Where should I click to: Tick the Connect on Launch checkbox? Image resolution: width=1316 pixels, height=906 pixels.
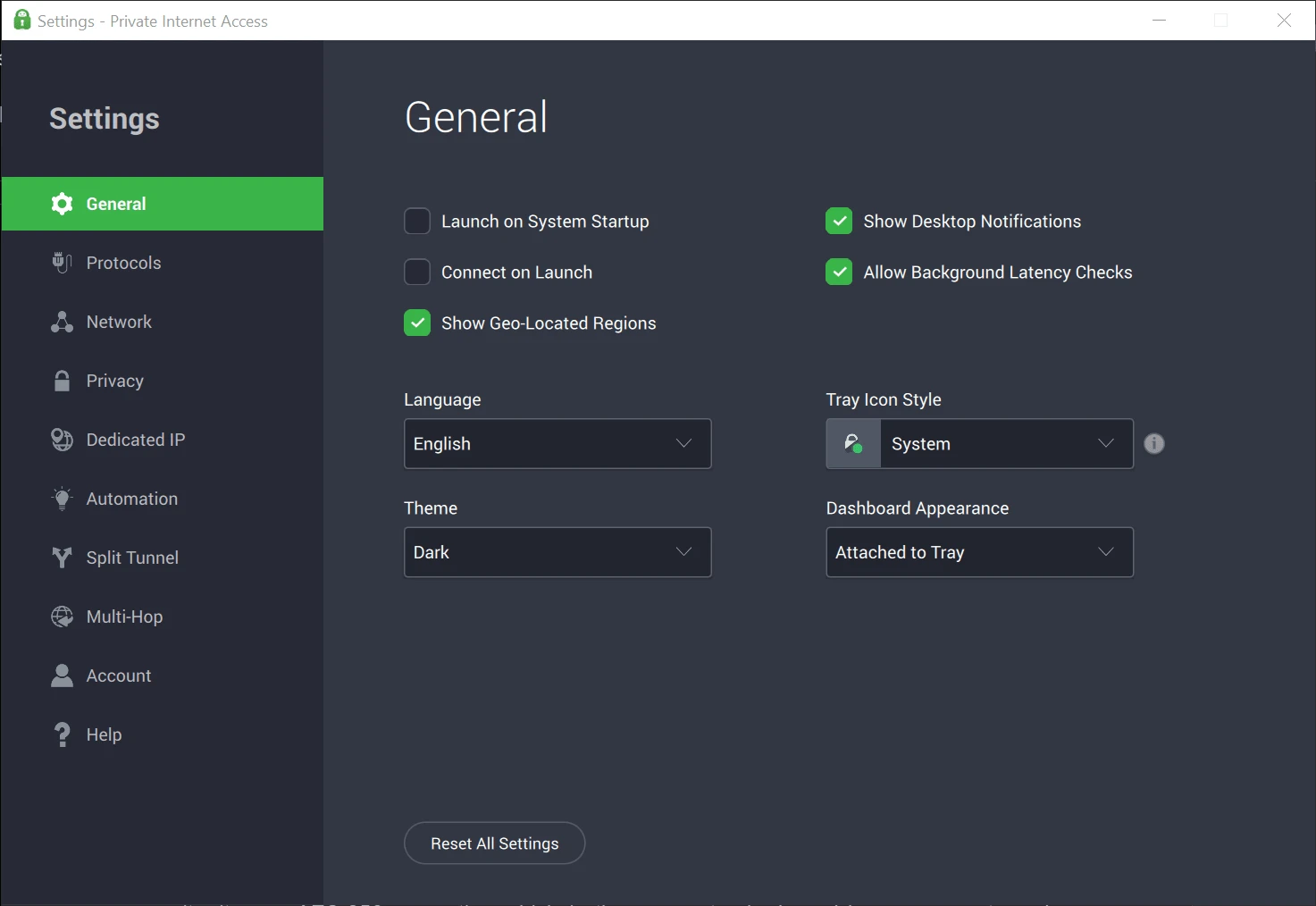(x=417, y=272)
